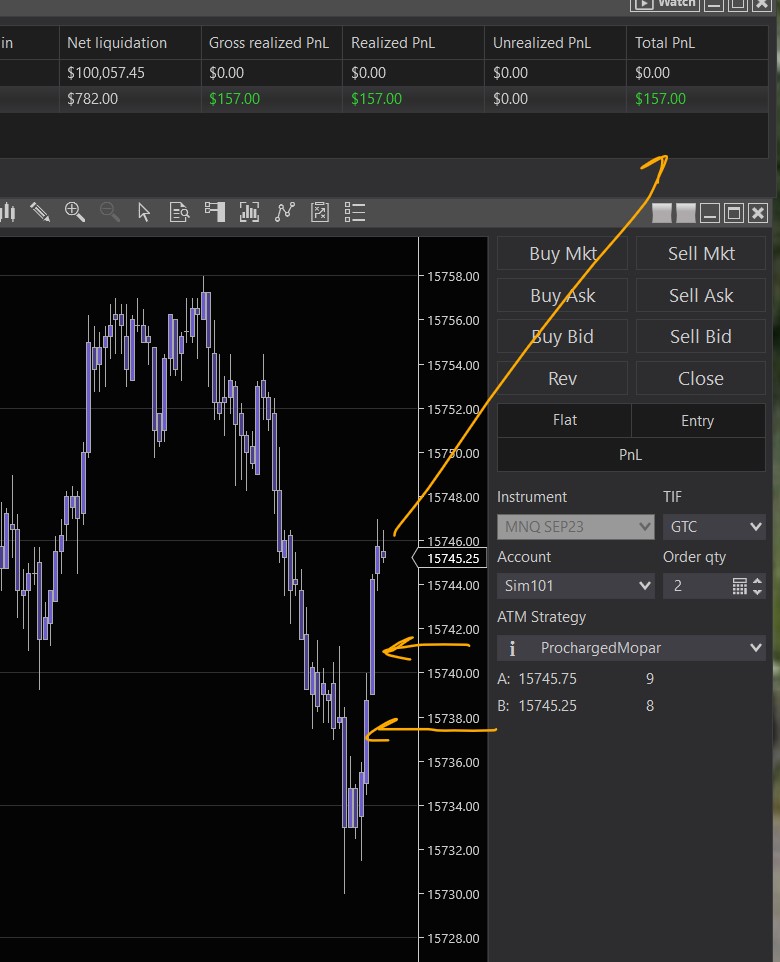The image size is (780, 962).
Task: Click the Buy Mkt button
Action: click(x=562, y=253)
